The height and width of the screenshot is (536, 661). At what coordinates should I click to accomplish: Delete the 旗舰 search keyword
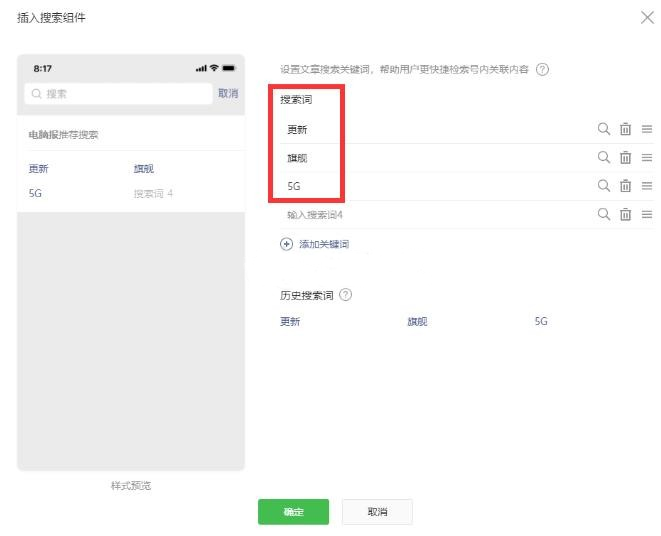pyautogui.click(x=625, y=157)
